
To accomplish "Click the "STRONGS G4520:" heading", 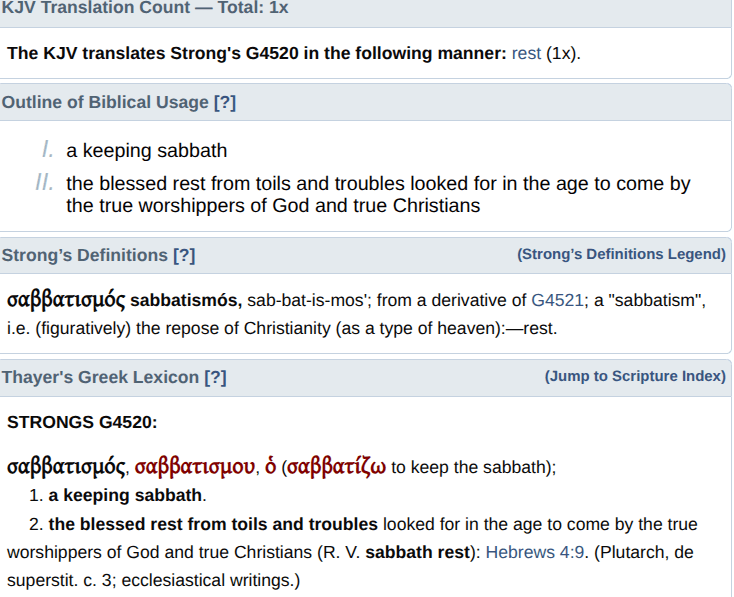I will 82,422.
